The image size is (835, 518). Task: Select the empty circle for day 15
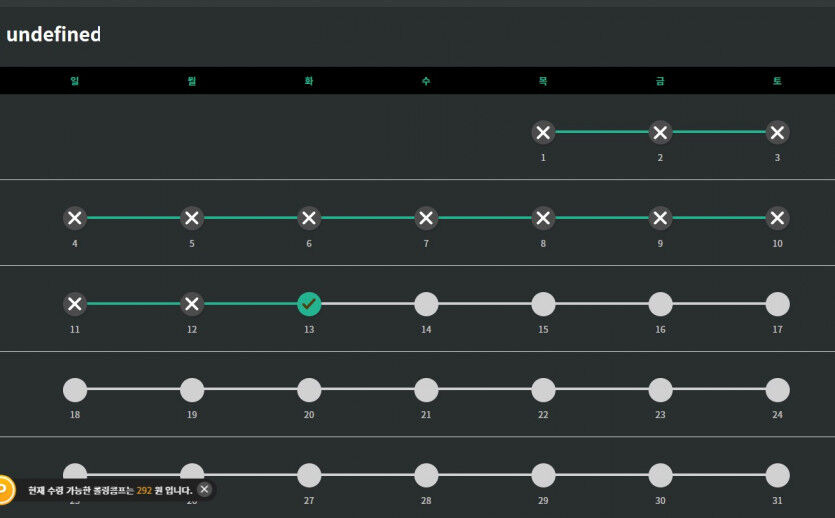click(x=543, y=304)
